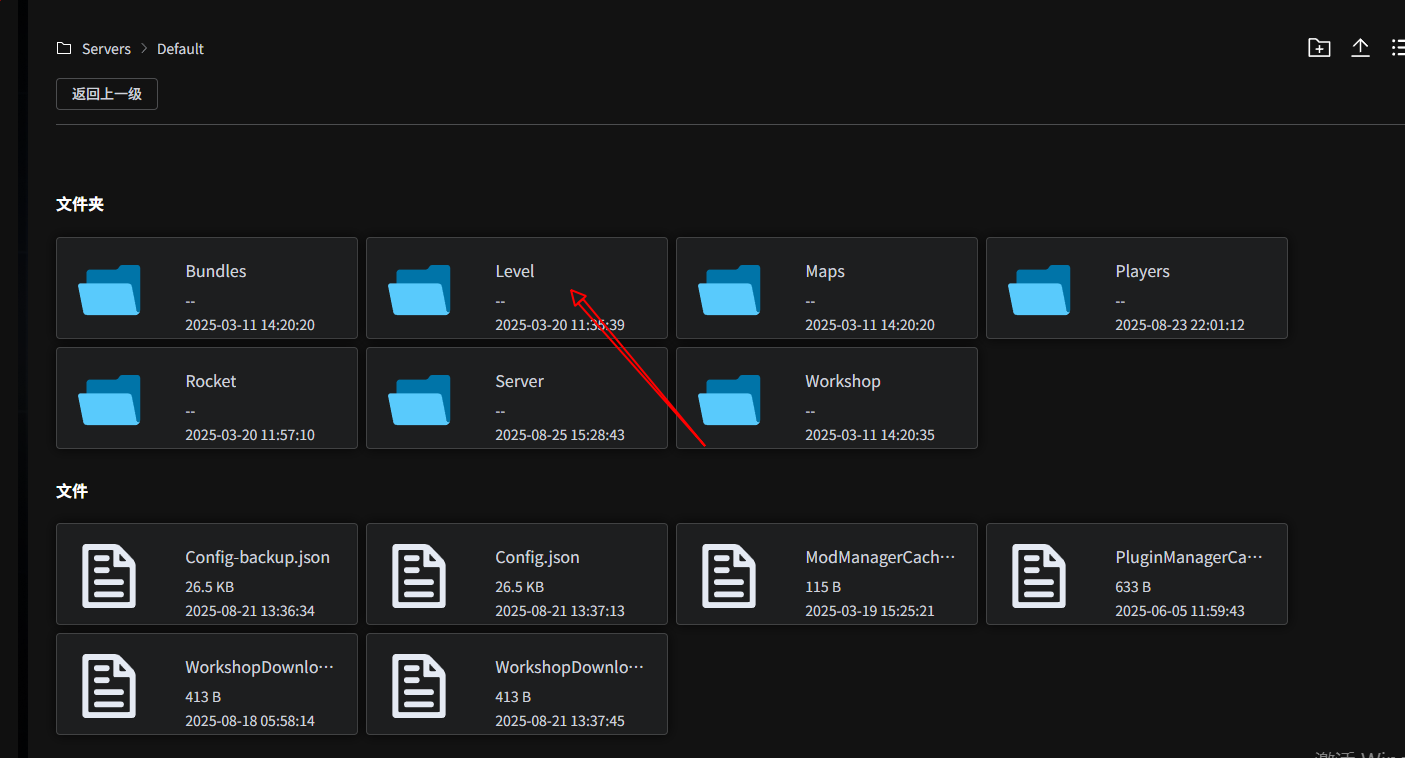Click document icon of file dated 2025-08-18
The width and height of the screenshot is (1405, 758).
[x=109, y=685]
